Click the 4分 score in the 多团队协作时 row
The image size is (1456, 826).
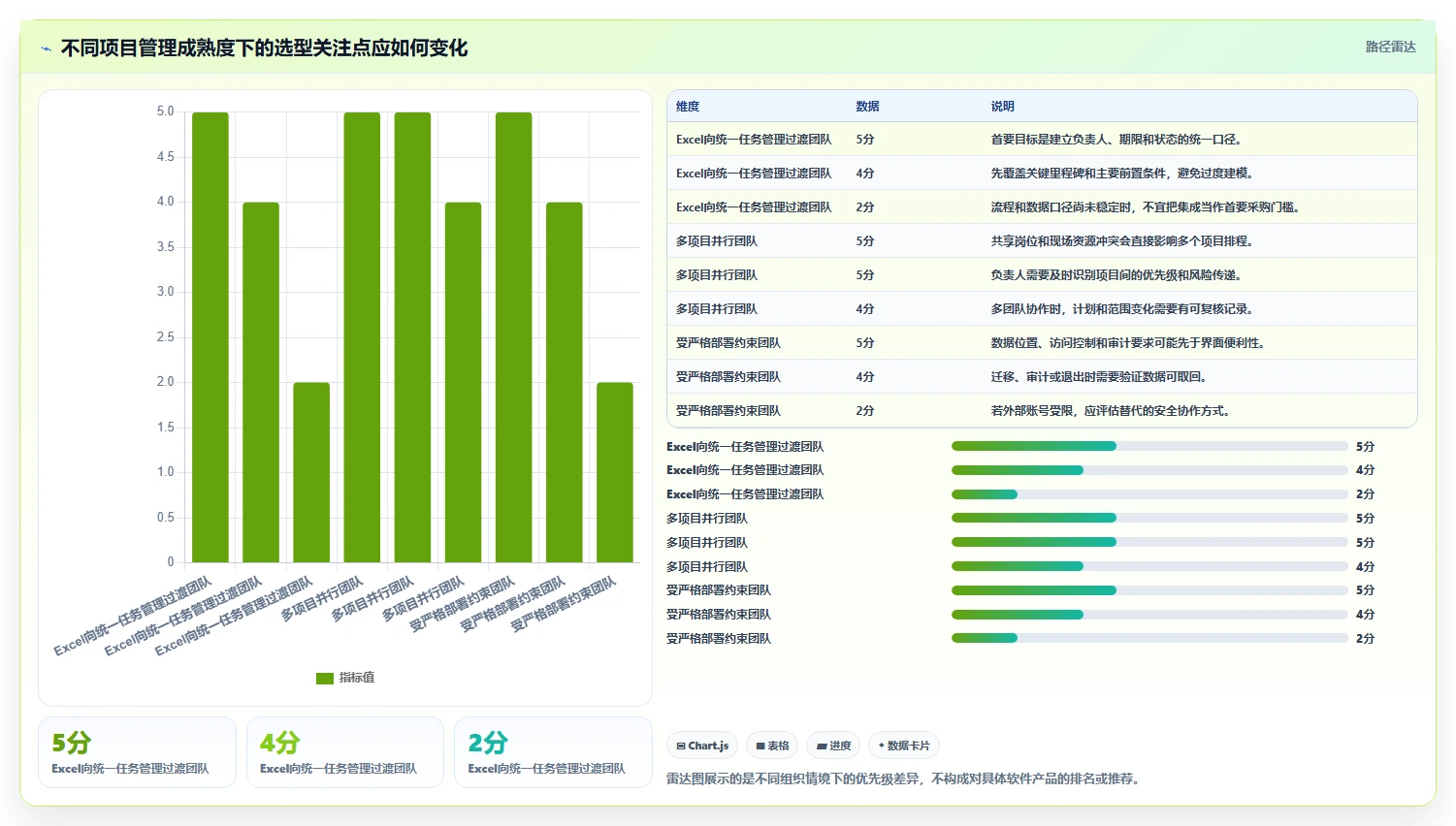point(865,309)
